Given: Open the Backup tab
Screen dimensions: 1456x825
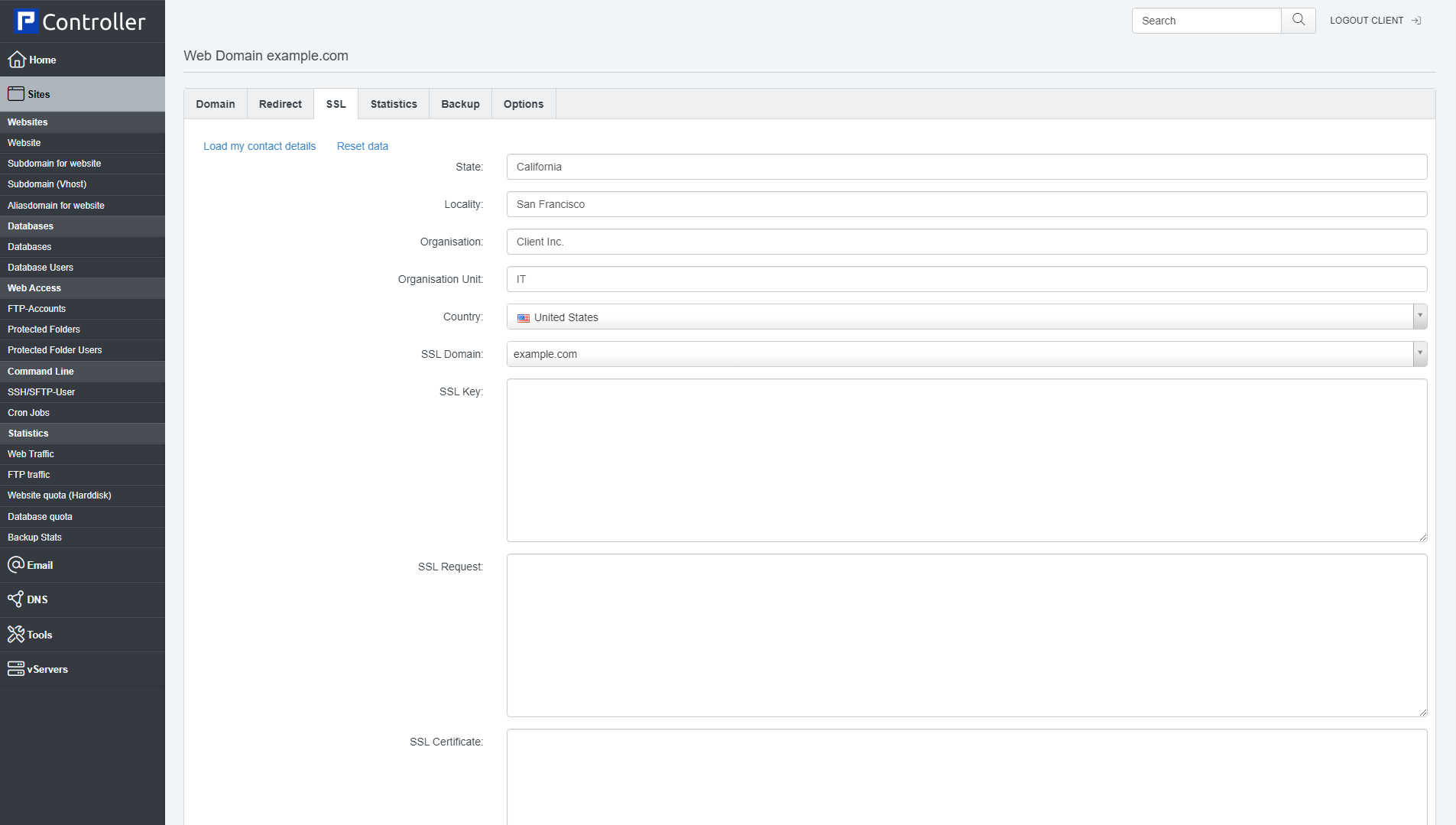Looking at the screenshot, I should 460,104.
